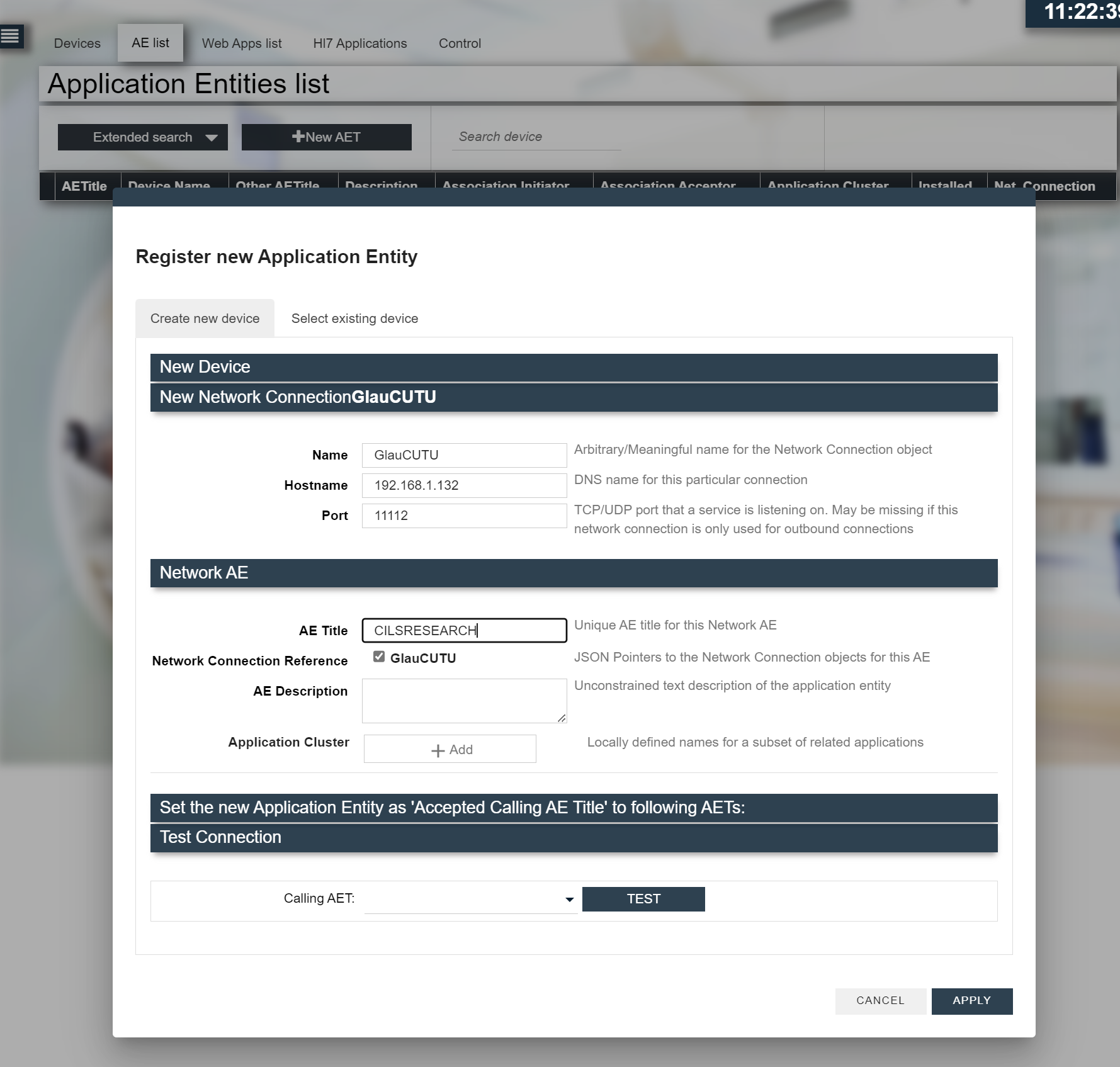The width and height of the screenshot is (1120, 1067).
Task: Open the HI7 Applications tab
Action: (x=359, y=43)
